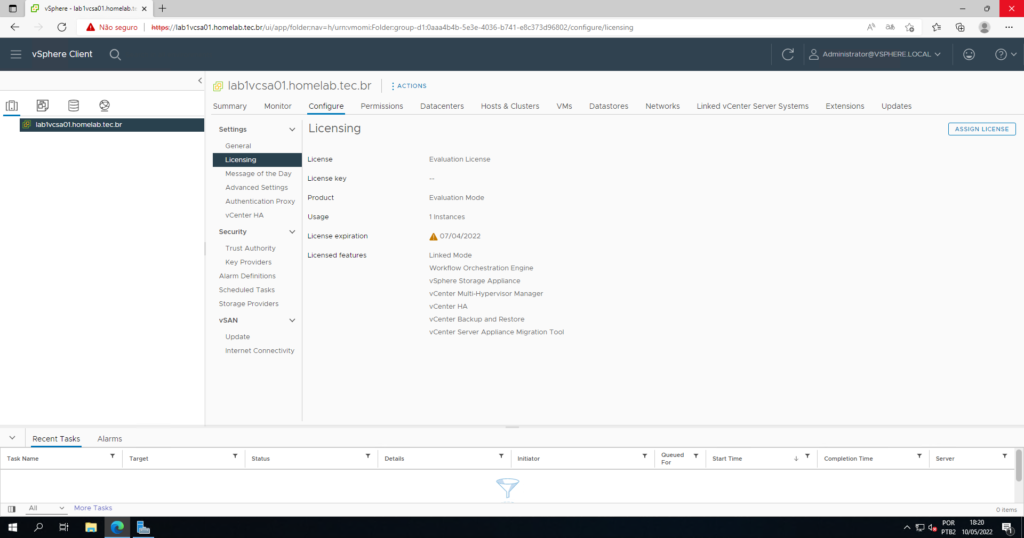The width and height of the screenshot is (1024, 538).
Task: Switch to Networking inventory icon
Action: [x=104, y=105]
